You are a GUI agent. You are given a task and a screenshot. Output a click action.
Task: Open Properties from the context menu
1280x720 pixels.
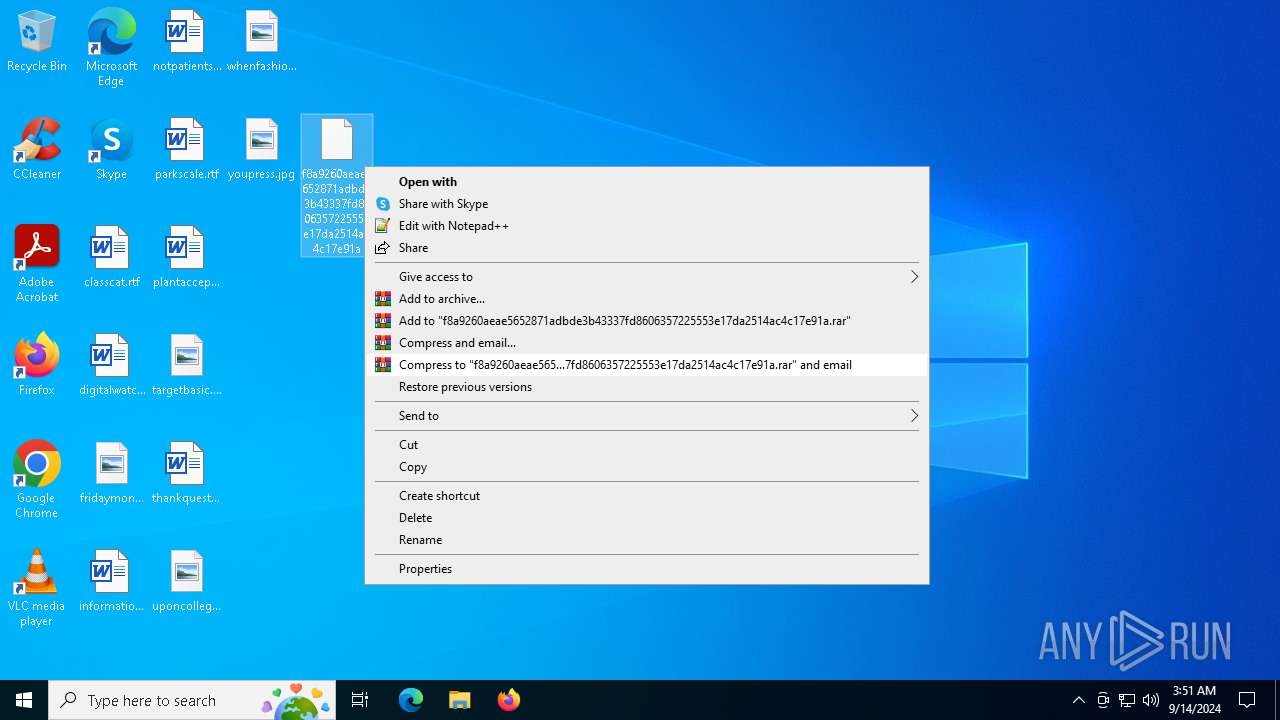click(646, 569)
